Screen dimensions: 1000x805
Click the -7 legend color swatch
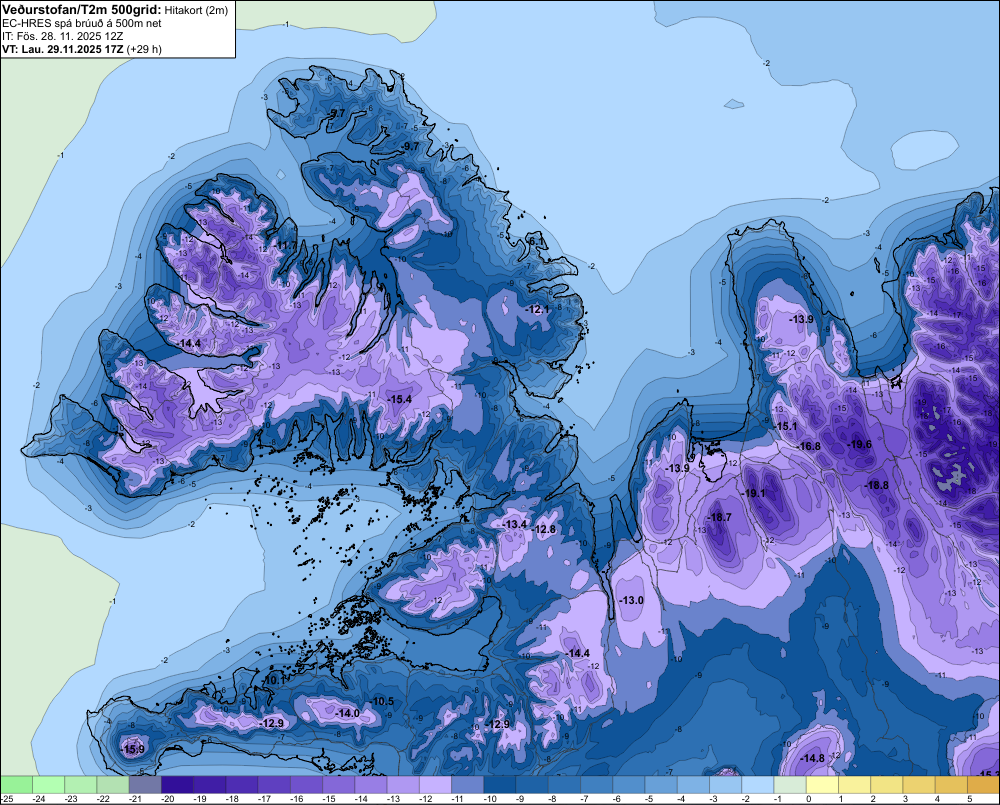(x=597, y=784)
